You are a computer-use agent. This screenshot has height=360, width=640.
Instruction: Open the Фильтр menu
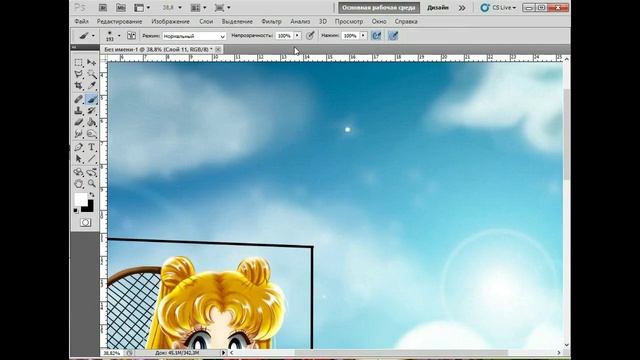[x=271, y=21]
